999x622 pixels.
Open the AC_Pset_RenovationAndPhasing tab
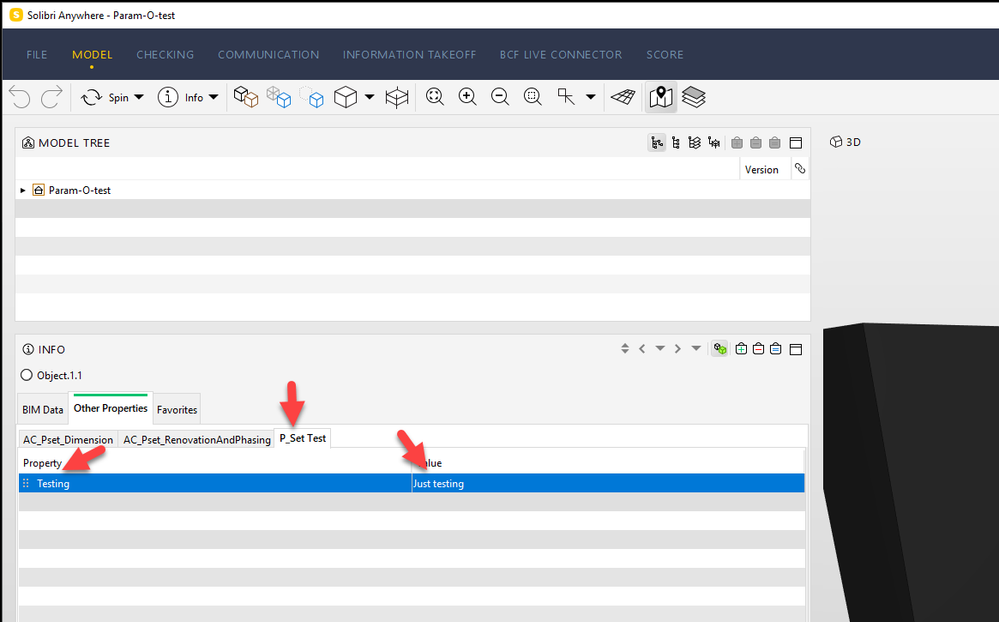[x=197, y=440]
